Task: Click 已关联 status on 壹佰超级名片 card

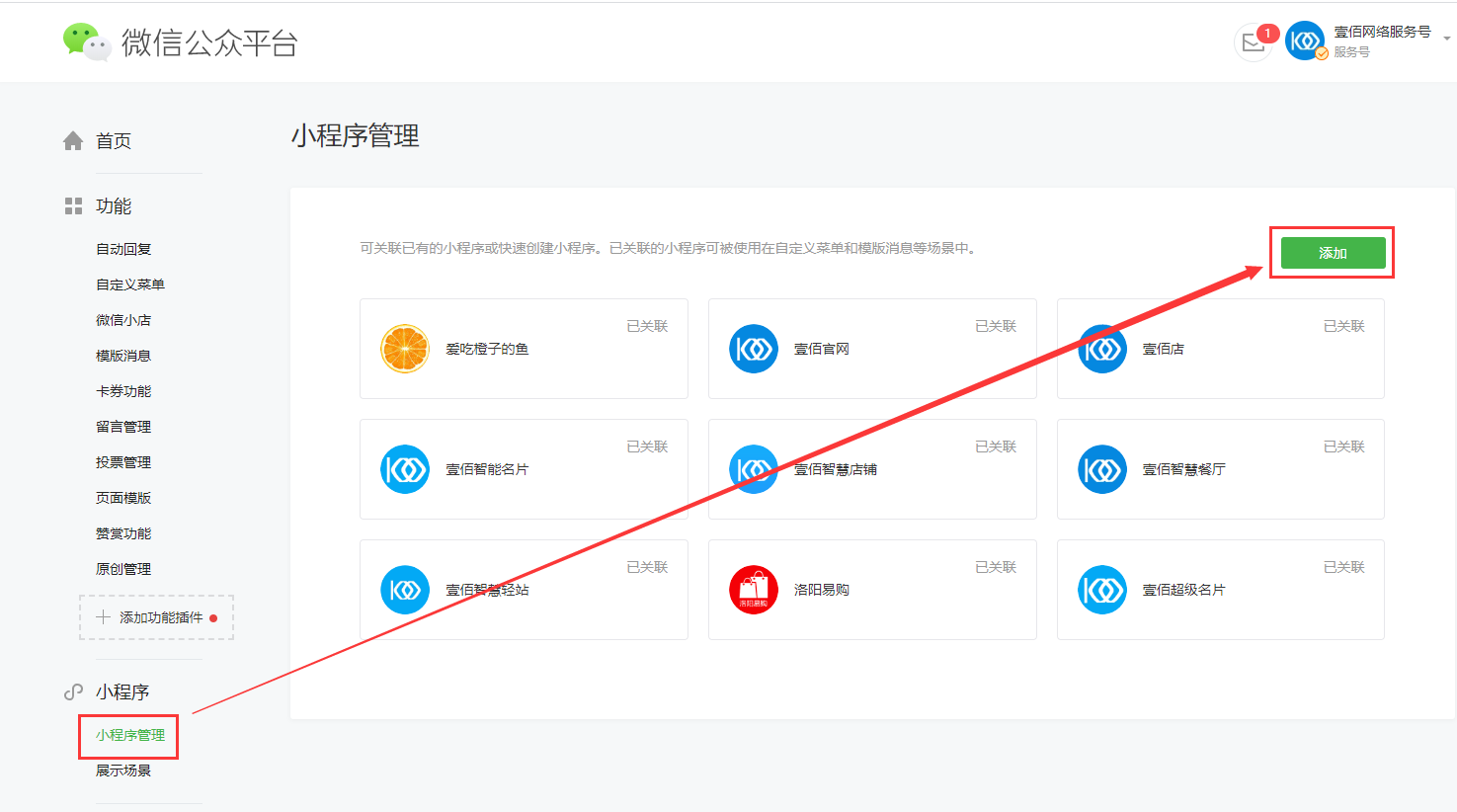Action: pos(1344,567)
